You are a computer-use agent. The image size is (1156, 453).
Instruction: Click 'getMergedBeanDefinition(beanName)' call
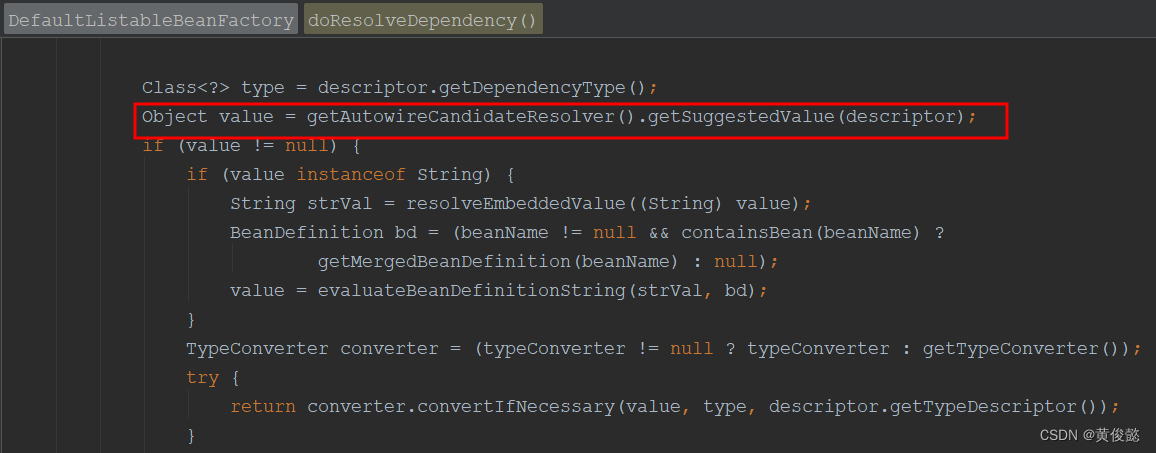(x=498, y=262)
